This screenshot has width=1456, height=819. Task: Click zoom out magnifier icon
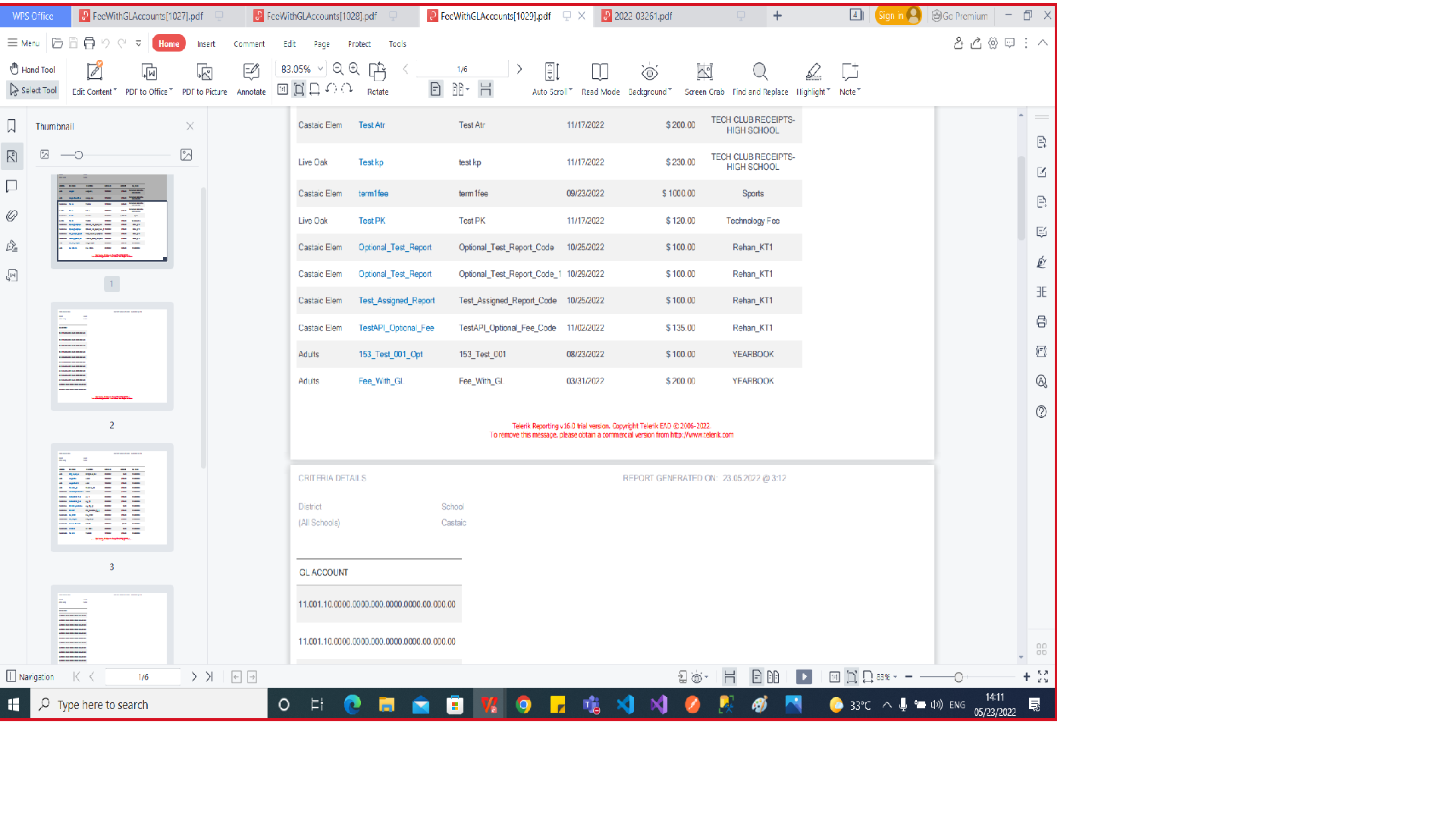click(338, 69)
